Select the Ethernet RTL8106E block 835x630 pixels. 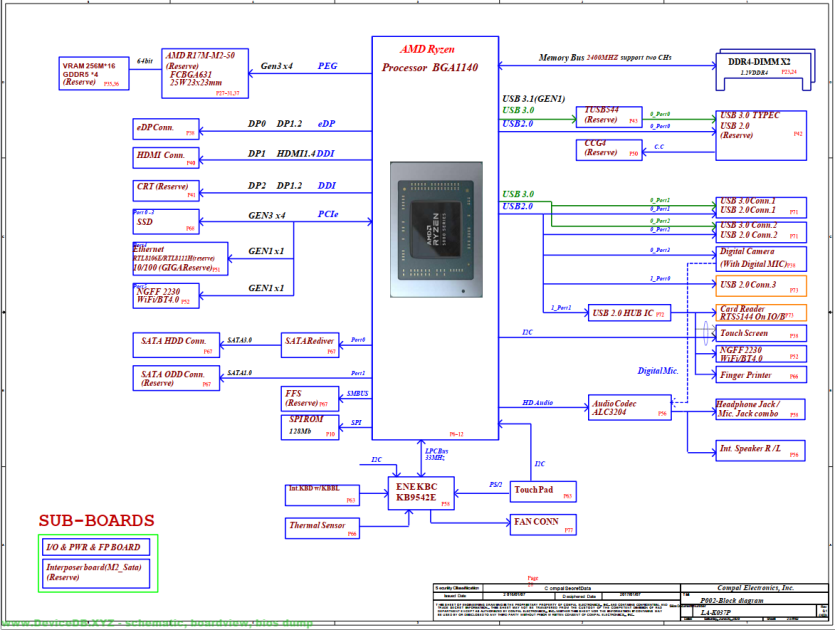pyautogui.click(x=180, y=259)
